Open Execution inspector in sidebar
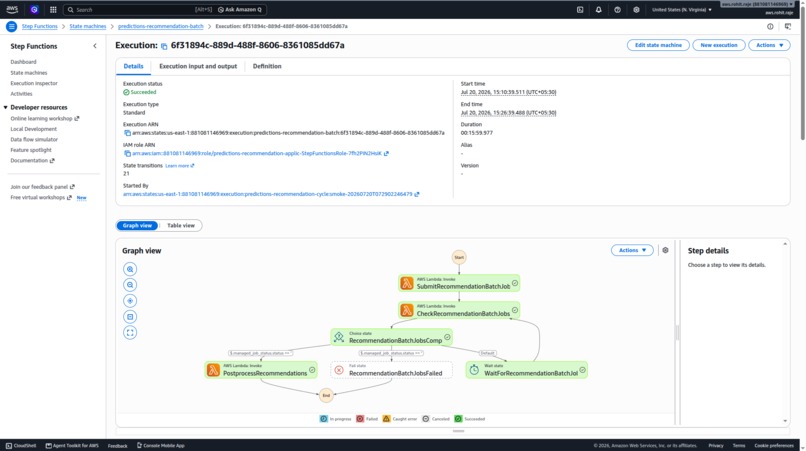This screenshot has height=451, width=806. 34,83
